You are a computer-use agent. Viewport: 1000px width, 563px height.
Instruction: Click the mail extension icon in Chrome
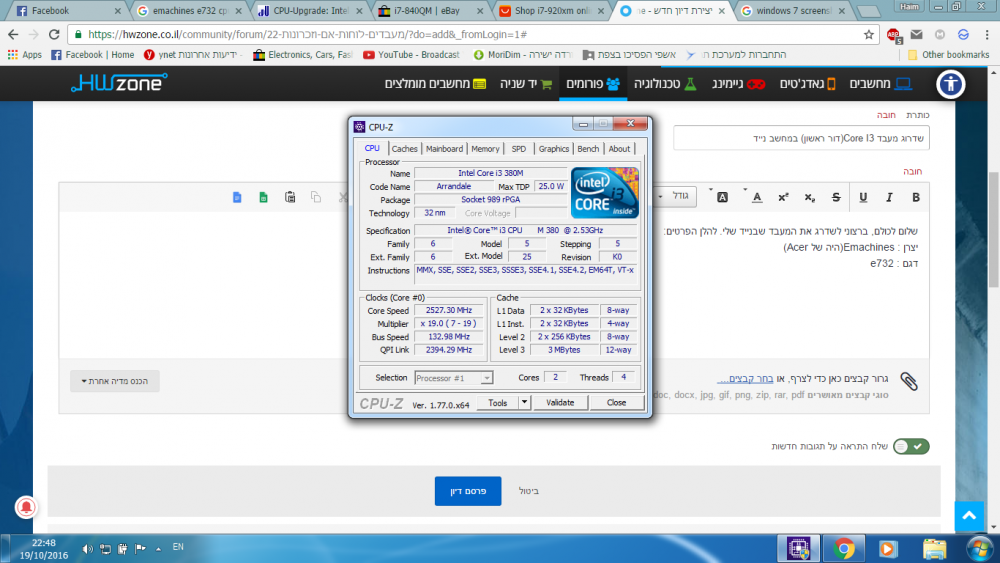pos(916,34)
